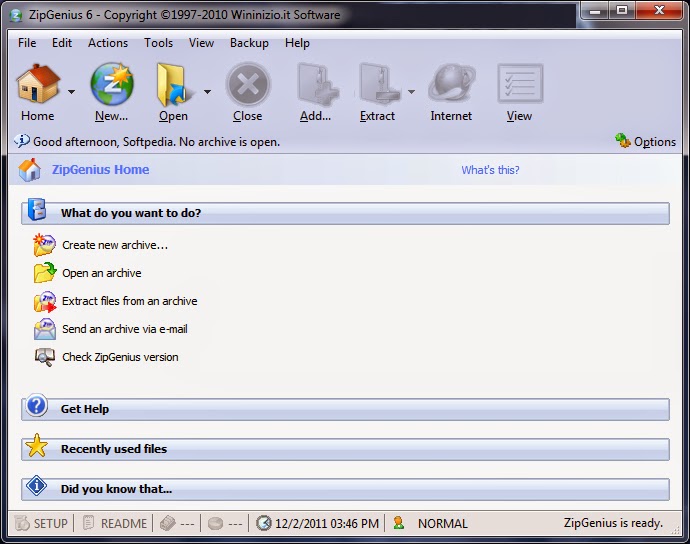
Task: Click the info icon beside the greeting
Action: click(x=22, y=141)
